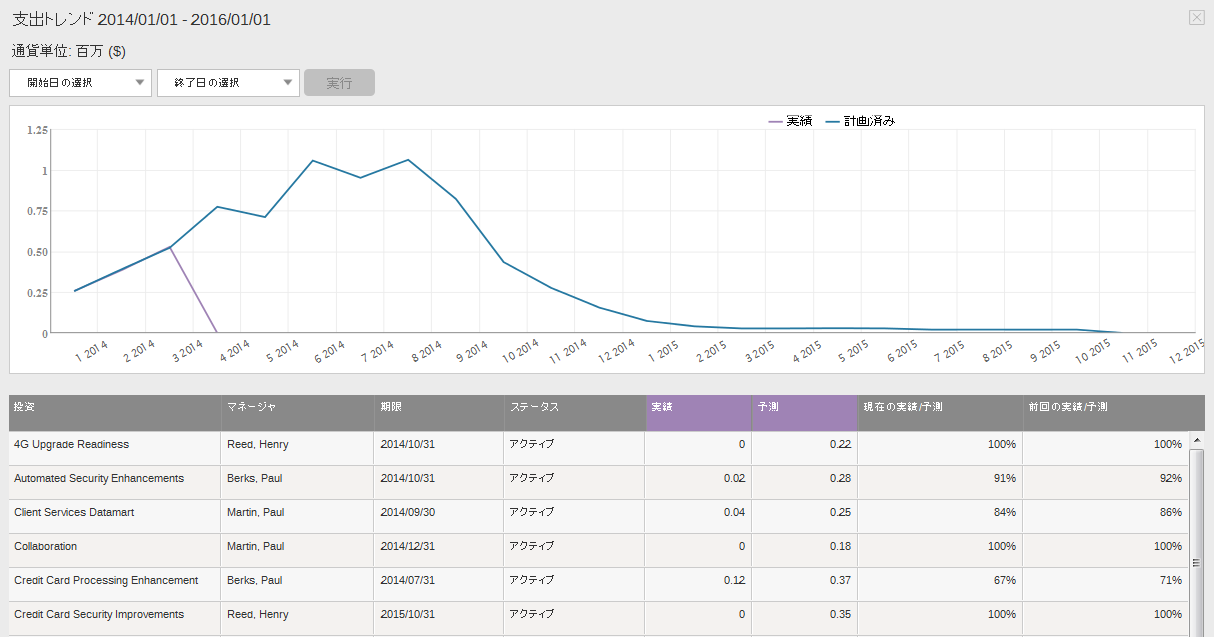
Task: Select the 4G Upgrade Readiness row
Action: [x=71, y=444]
